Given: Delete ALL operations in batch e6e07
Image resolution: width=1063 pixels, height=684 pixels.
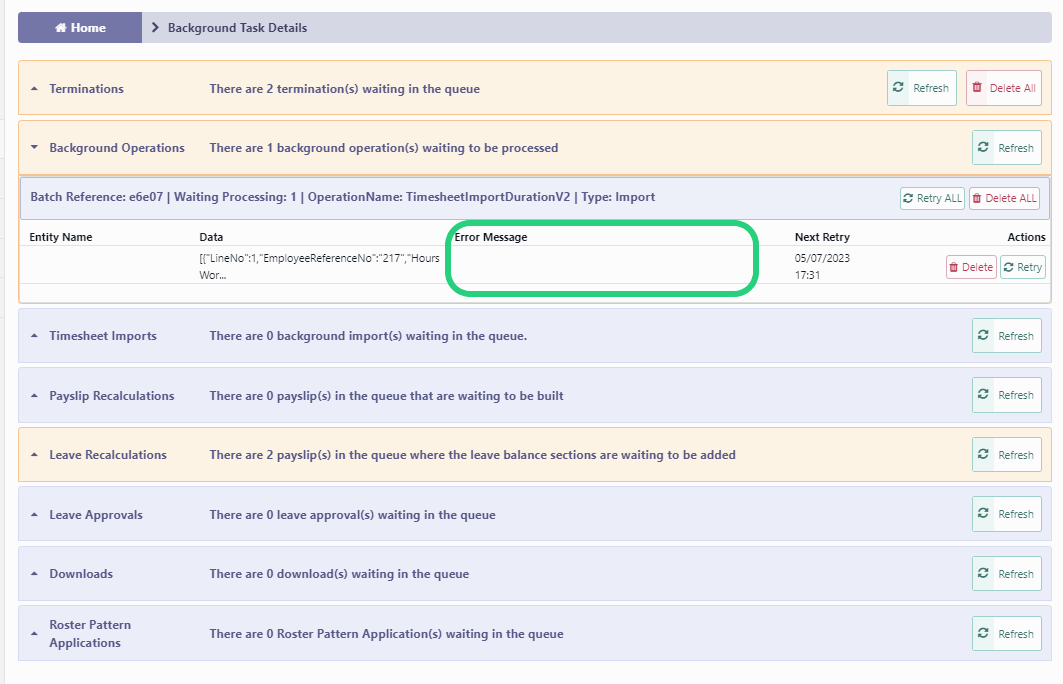Looking at the screenshot, I should click(1004, 198).
